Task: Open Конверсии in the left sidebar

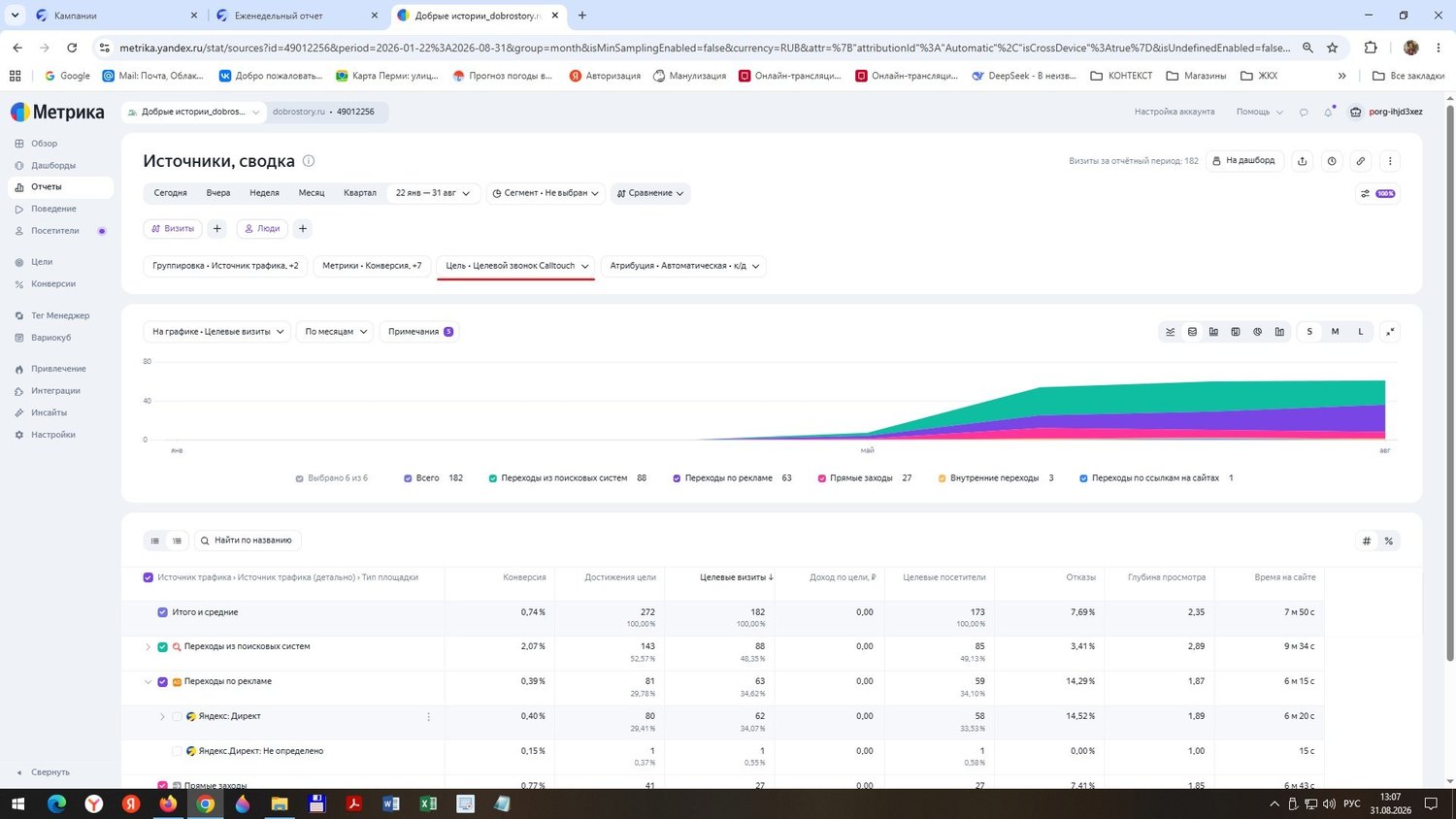Action: (52, 284)
